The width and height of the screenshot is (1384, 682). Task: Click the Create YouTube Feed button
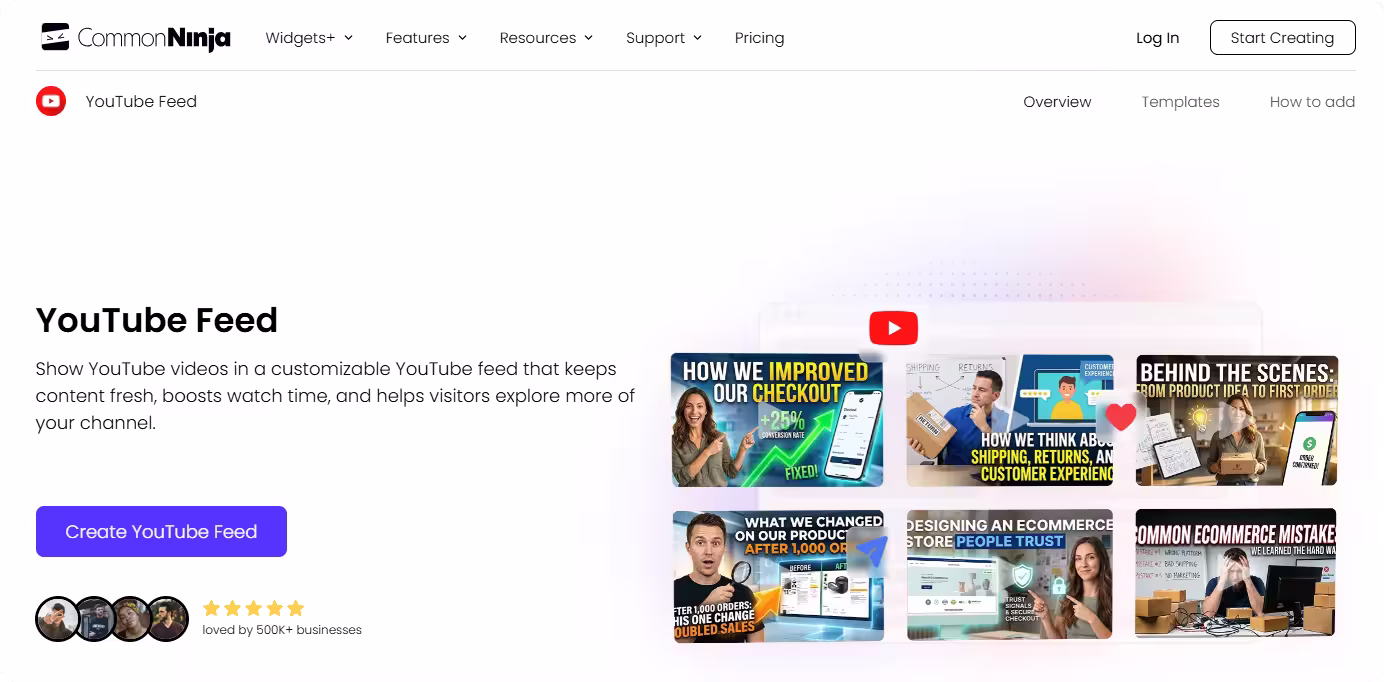click(x=161, y=531)
